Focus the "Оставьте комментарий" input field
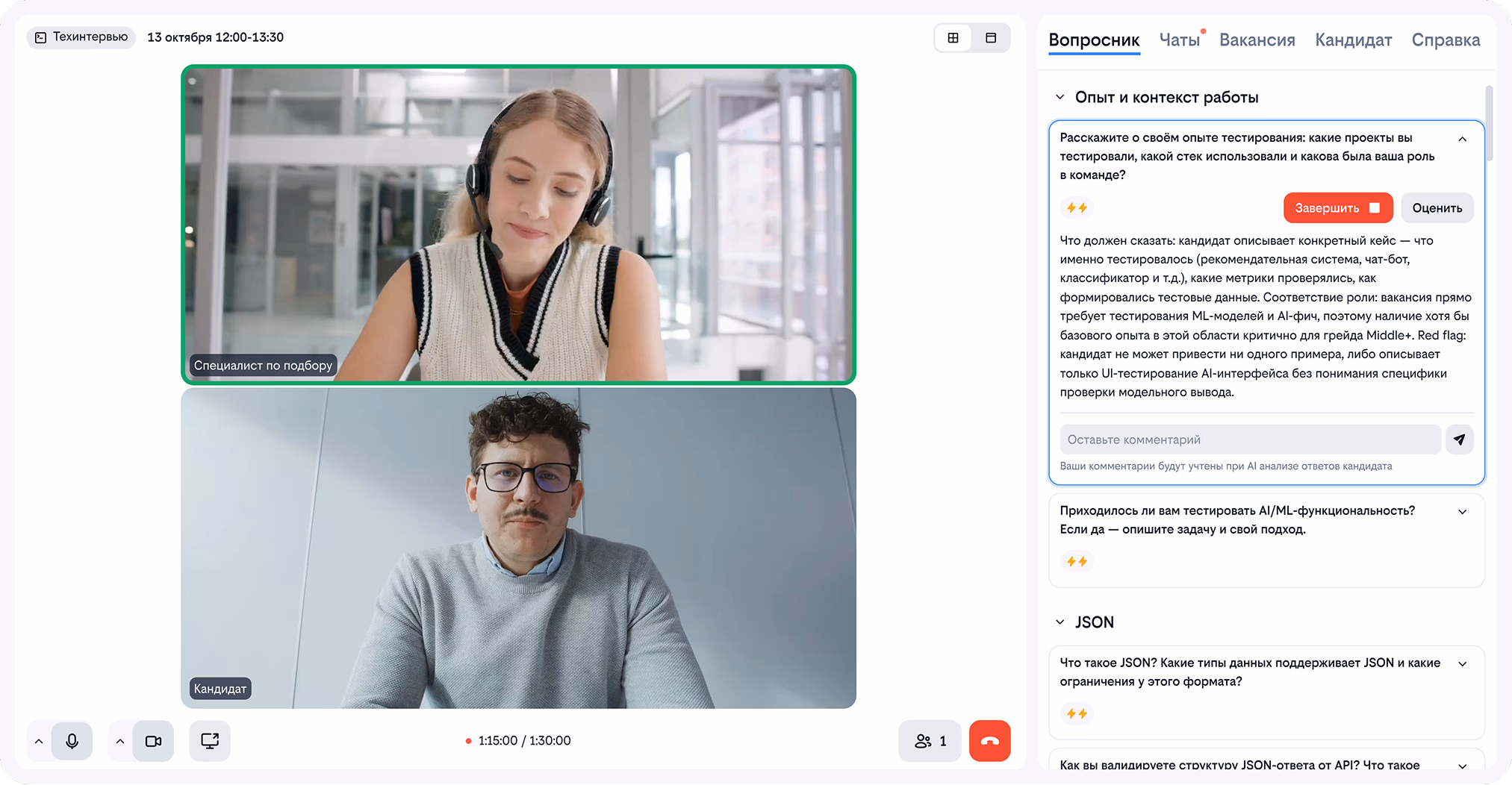Viewport: 1512px width, 785px height. [1250, 440]
